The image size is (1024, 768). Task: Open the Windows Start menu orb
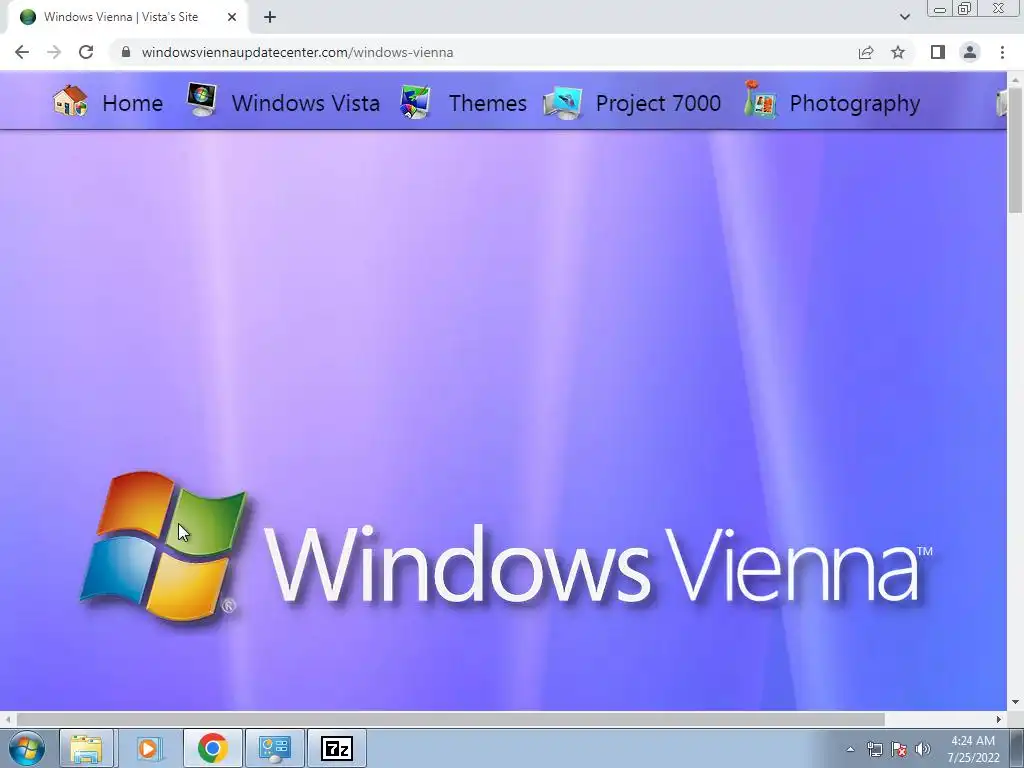click(27, 749)
